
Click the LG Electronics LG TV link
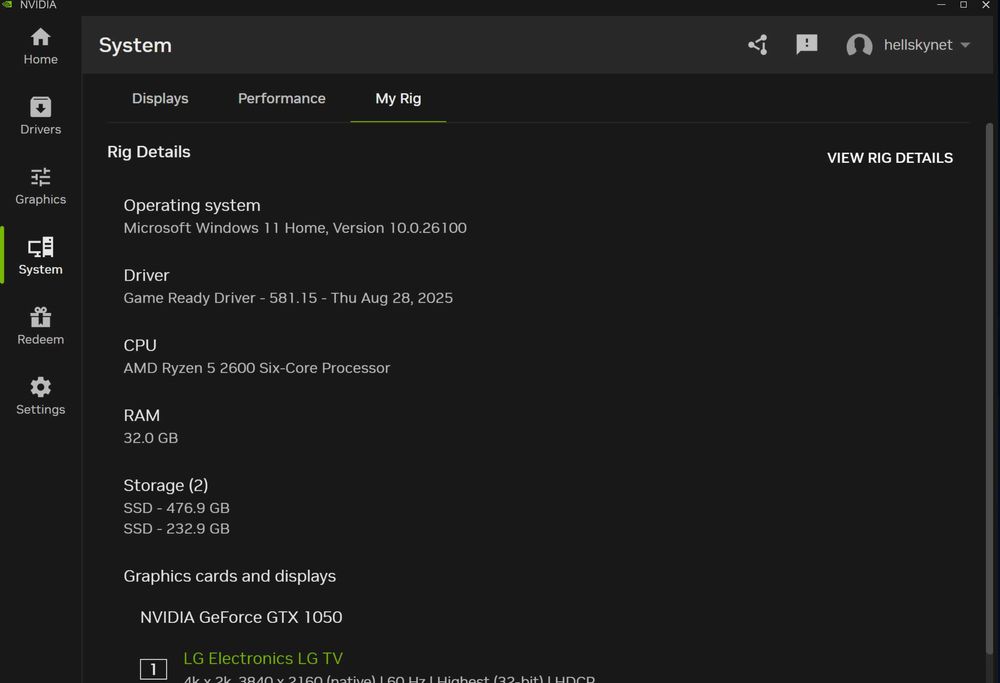point(263,658)
